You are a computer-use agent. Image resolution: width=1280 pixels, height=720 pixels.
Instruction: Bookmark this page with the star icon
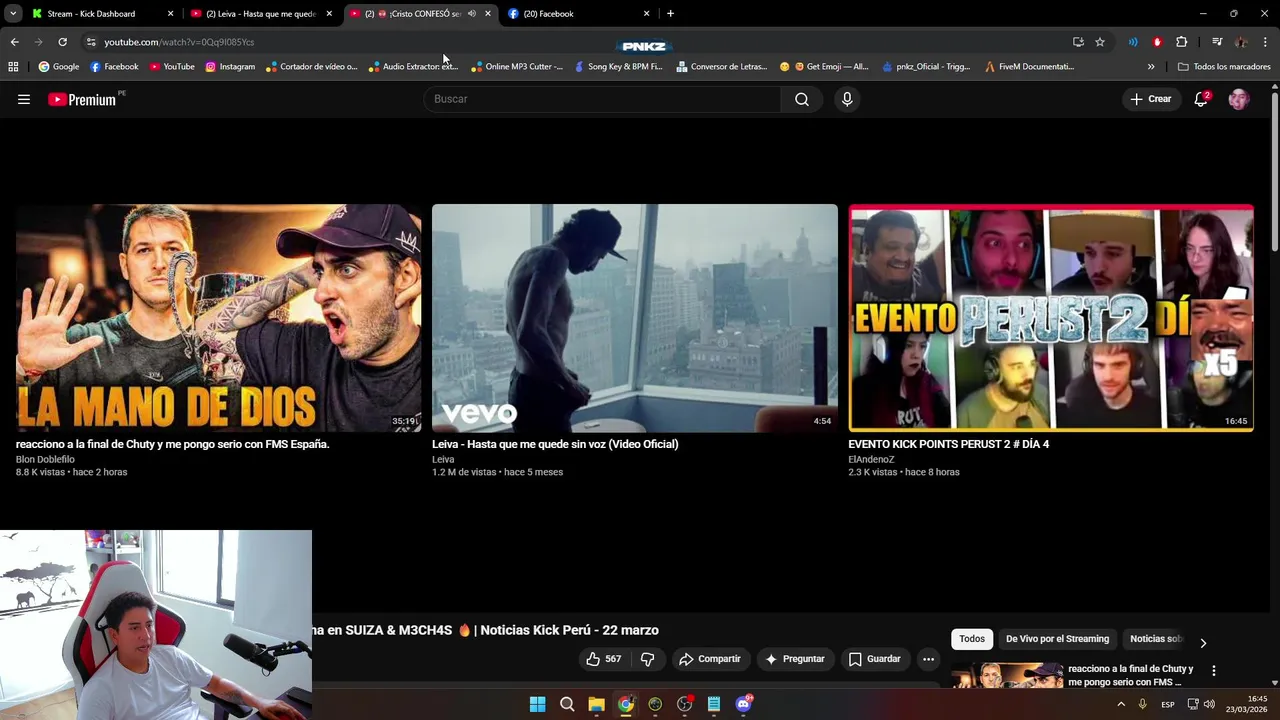tap(1100, 42)
